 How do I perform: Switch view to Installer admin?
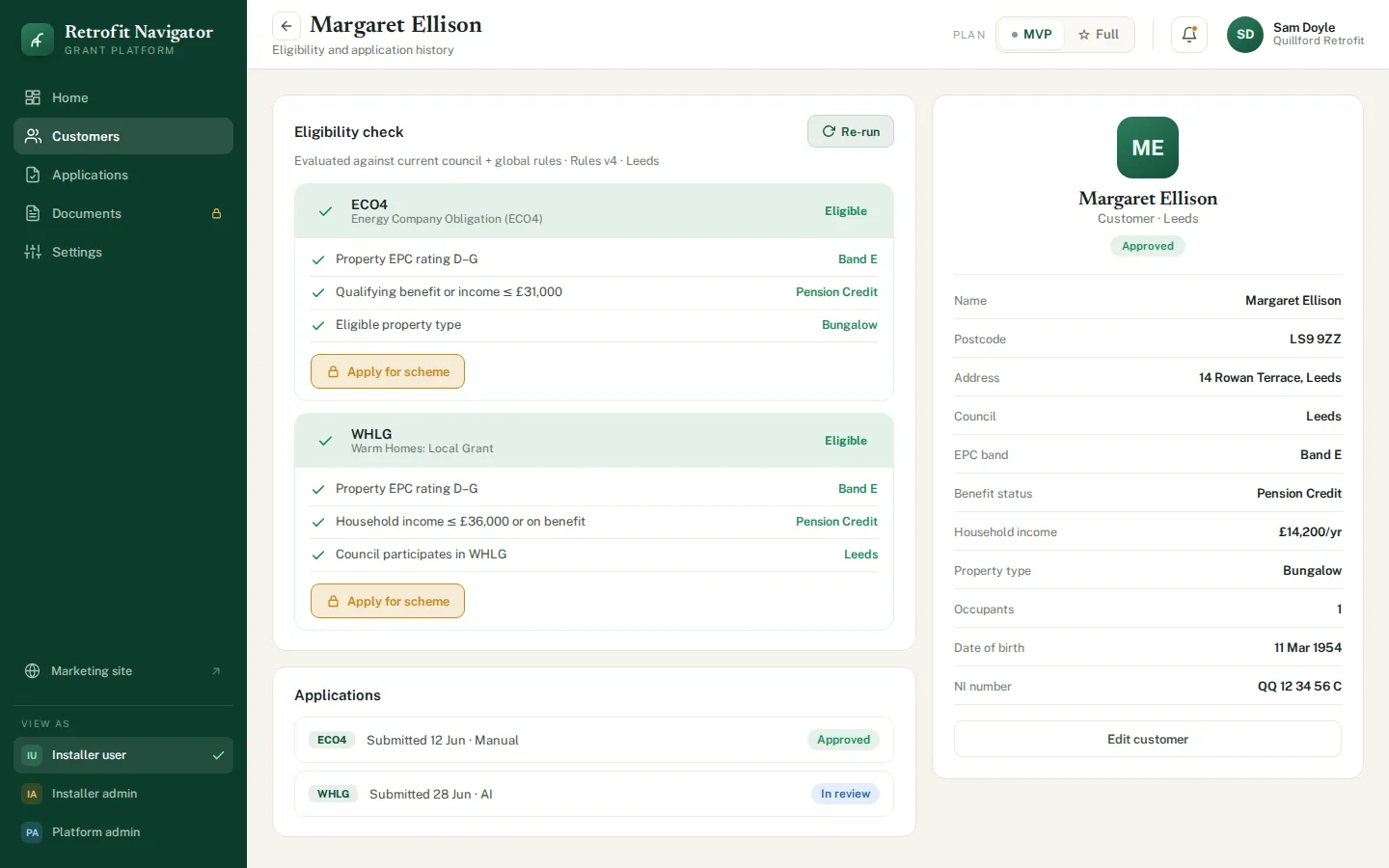pyautogui.click(x=123, y=794)
